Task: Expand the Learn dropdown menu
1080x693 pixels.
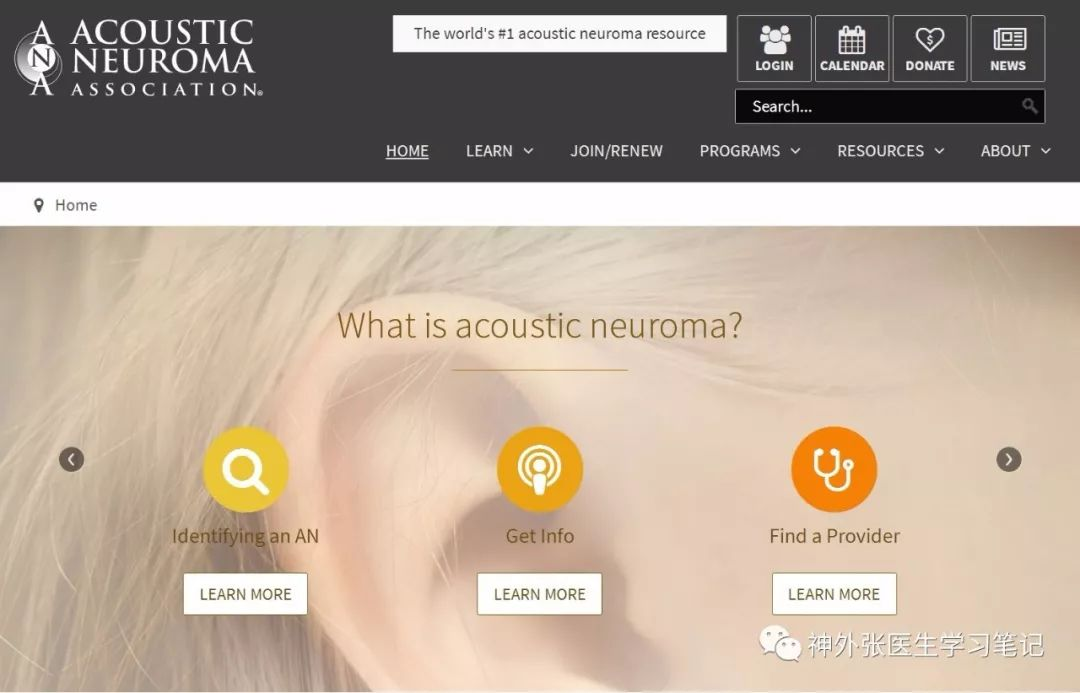Action: (x=499, y=151)
